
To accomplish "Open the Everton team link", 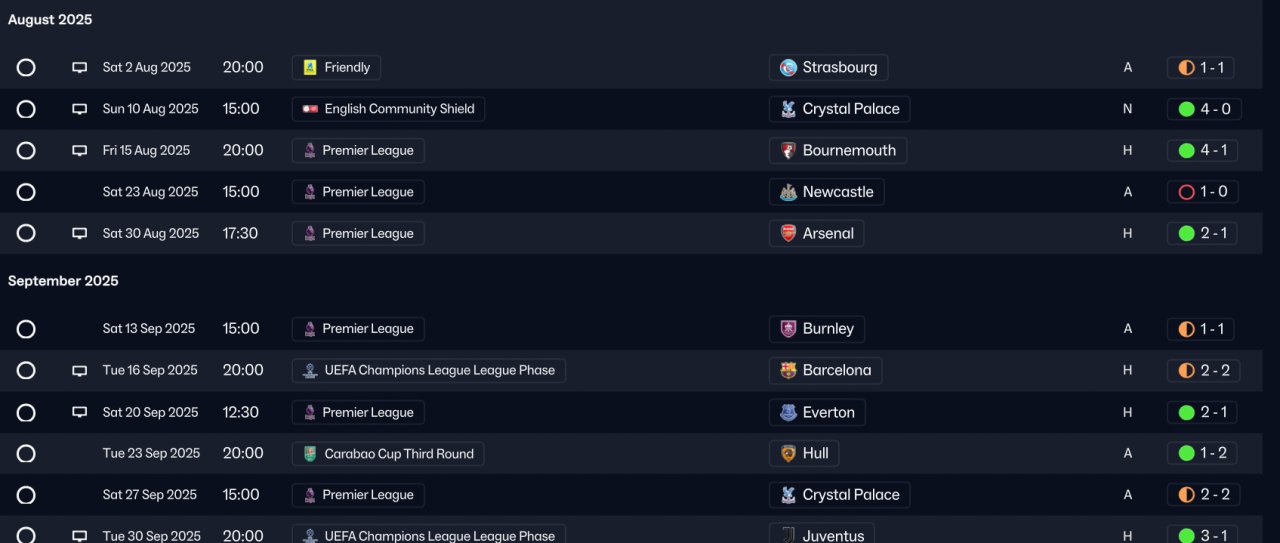I will pyautogui.click(x=828, y=413).
